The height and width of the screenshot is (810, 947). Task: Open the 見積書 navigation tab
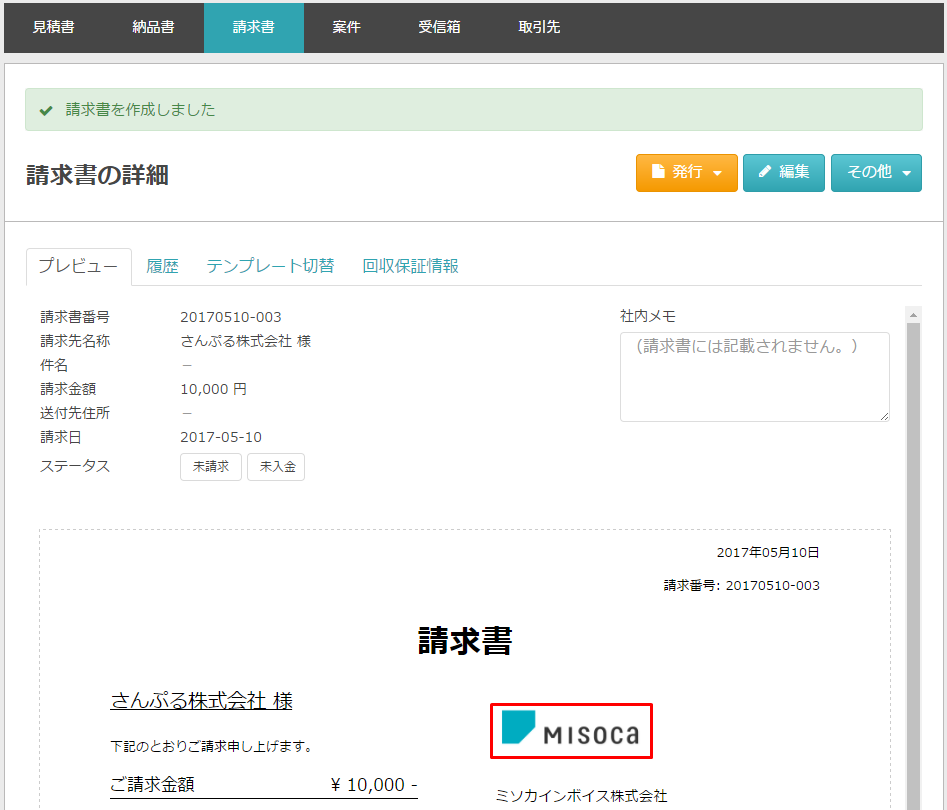[x=53, y=27]
